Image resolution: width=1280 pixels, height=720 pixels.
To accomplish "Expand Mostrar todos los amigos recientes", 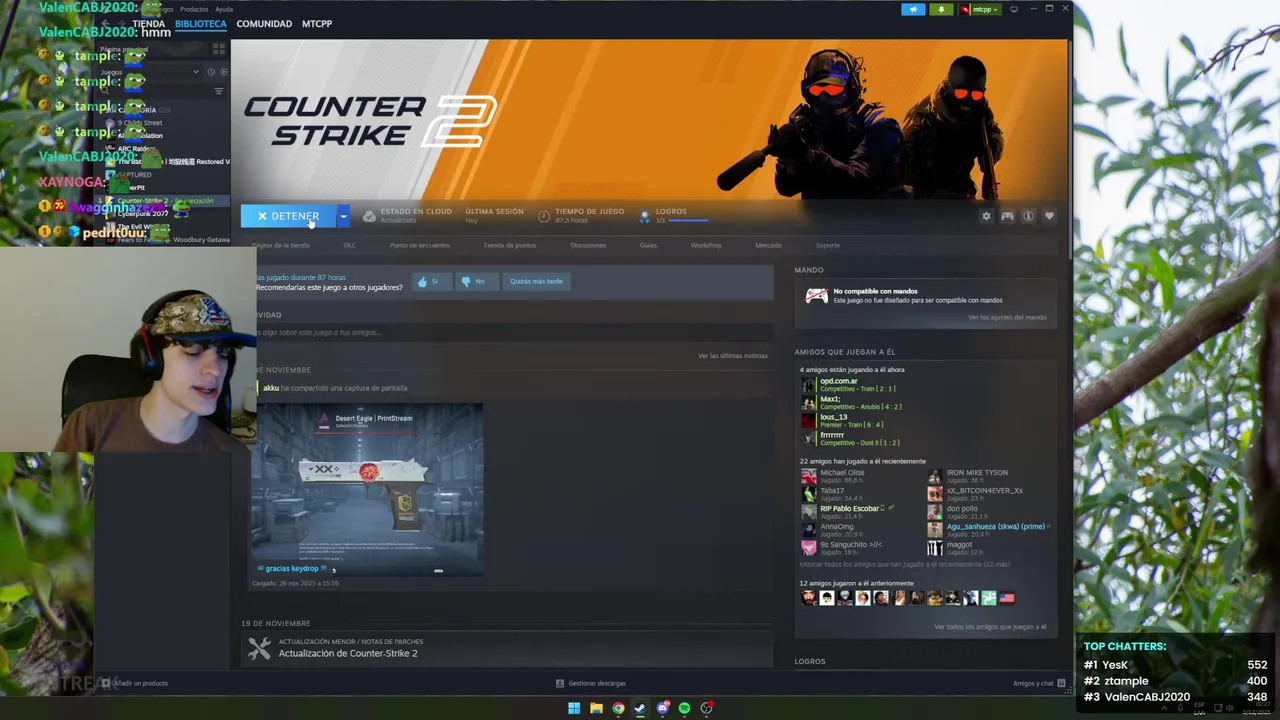I will click(x=905, y=565).
